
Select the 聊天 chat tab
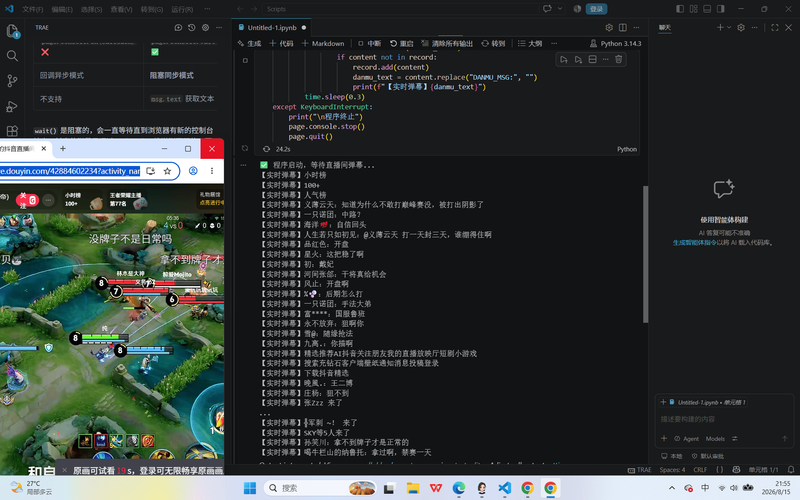(665, 28)
